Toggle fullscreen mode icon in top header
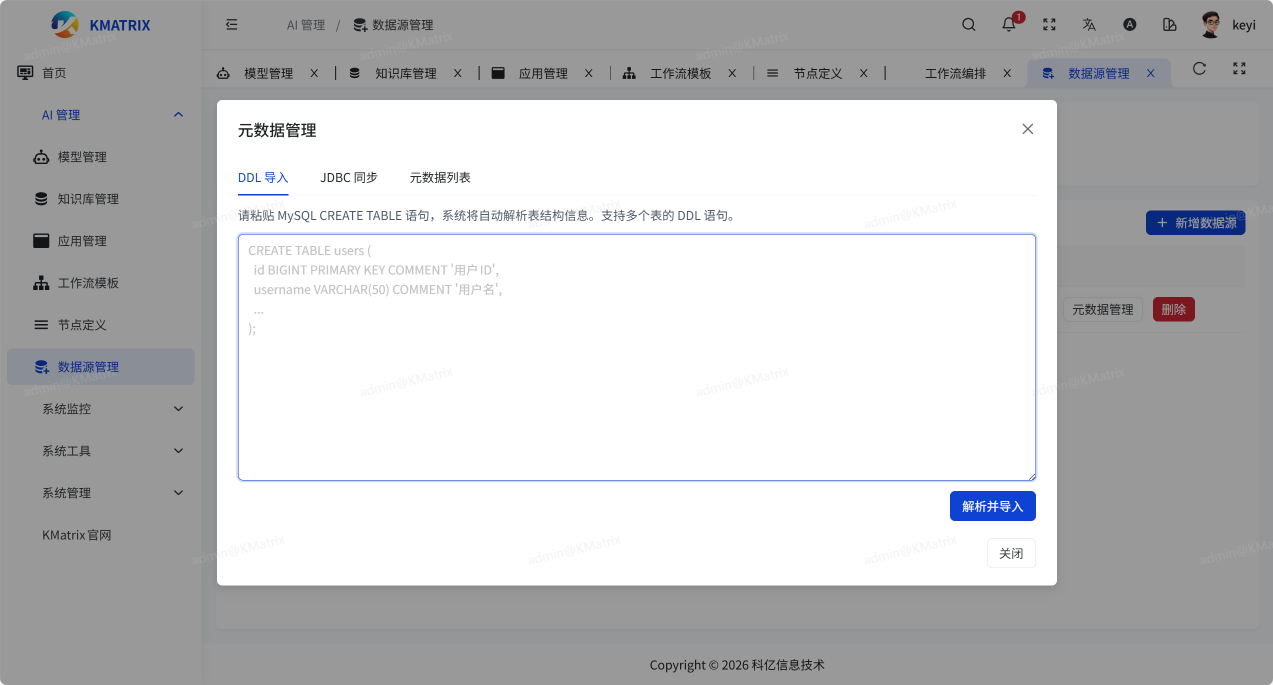1273x685 pixels. (1049, 25)
